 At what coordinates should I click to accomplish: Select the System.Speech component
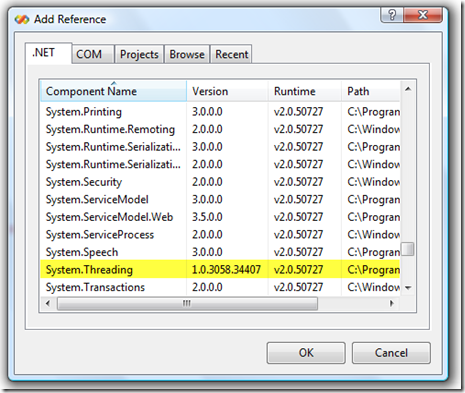(220, 252)
